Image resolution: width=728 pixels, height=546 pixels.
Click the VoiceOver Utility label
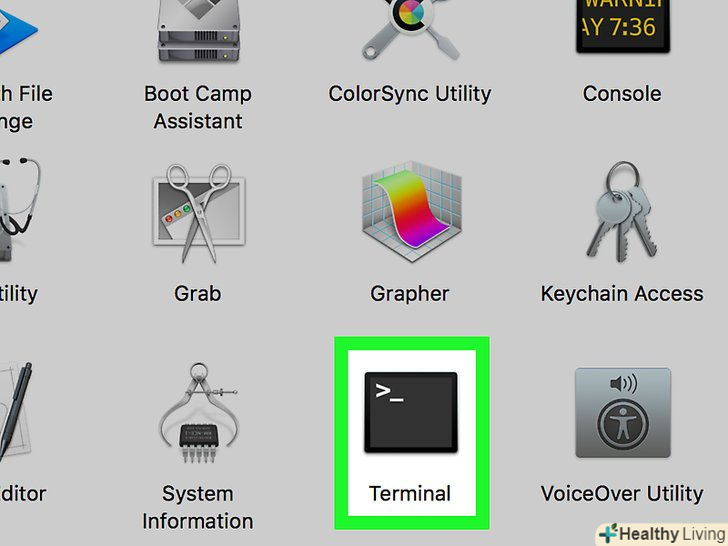[622, 494]
